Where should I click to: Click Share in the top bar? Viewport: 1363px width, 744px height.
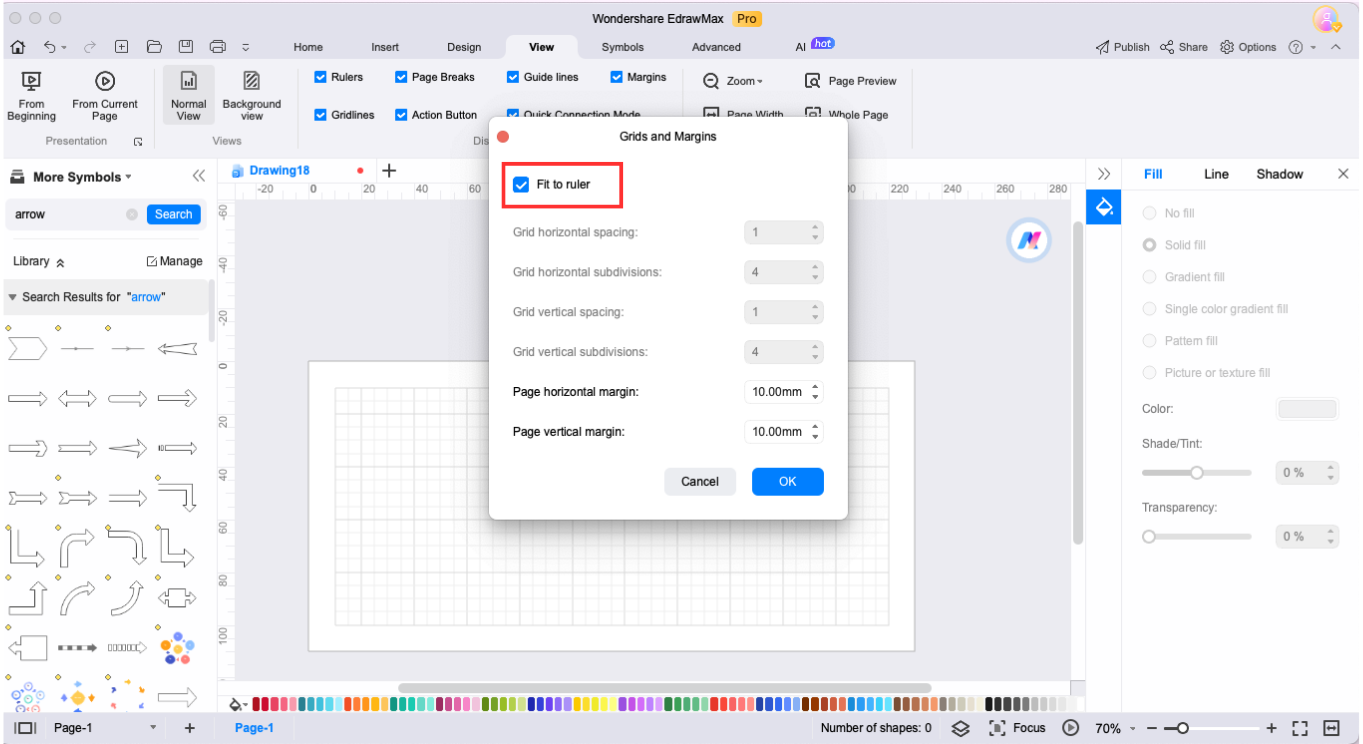pyautogui.click(x=1184, y=47)
